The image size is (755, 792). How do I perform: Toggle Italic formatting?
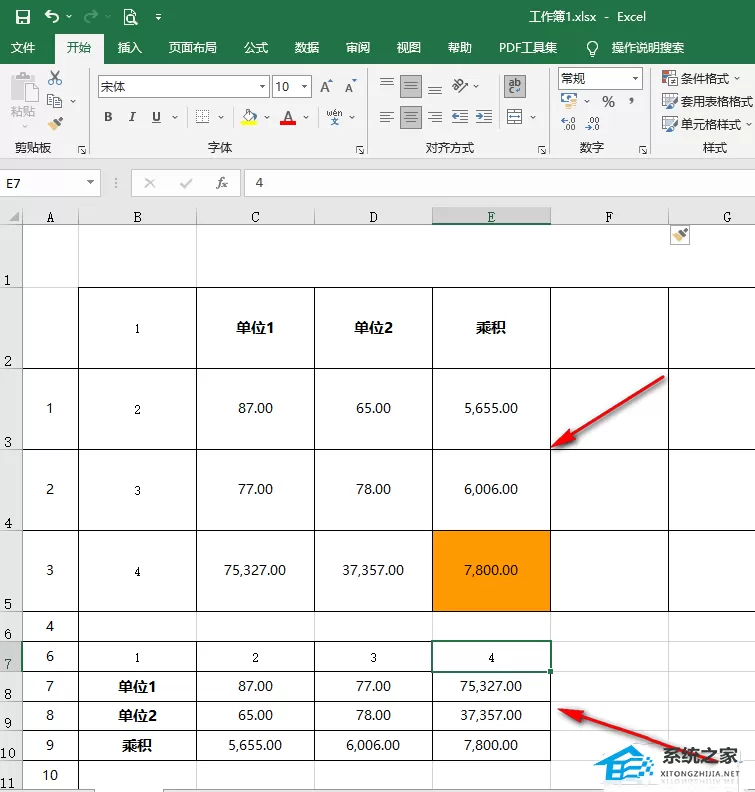(x=132, y=117)
